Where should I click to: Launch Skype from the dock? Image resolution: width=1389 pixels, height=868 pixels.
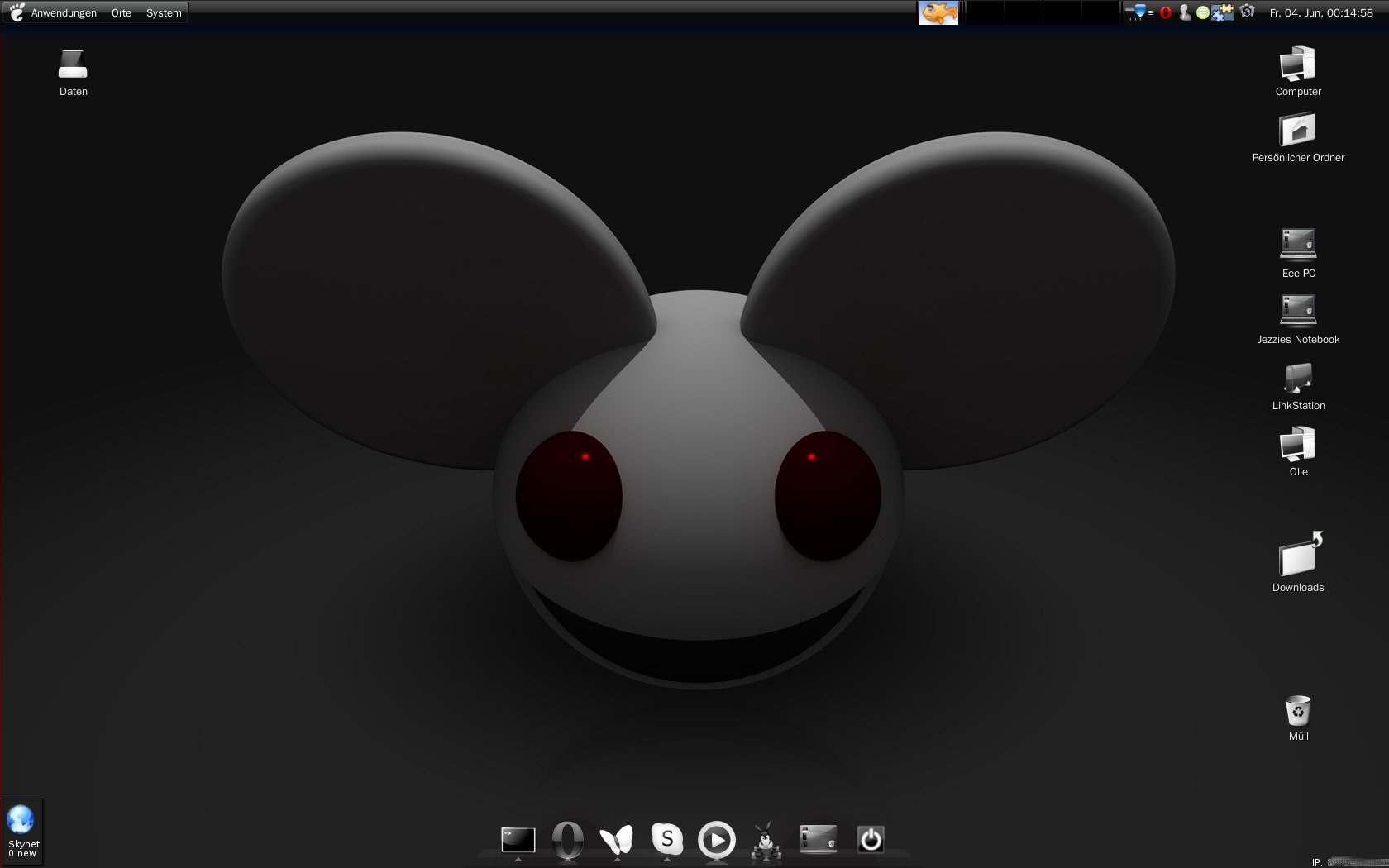(667, 839)
